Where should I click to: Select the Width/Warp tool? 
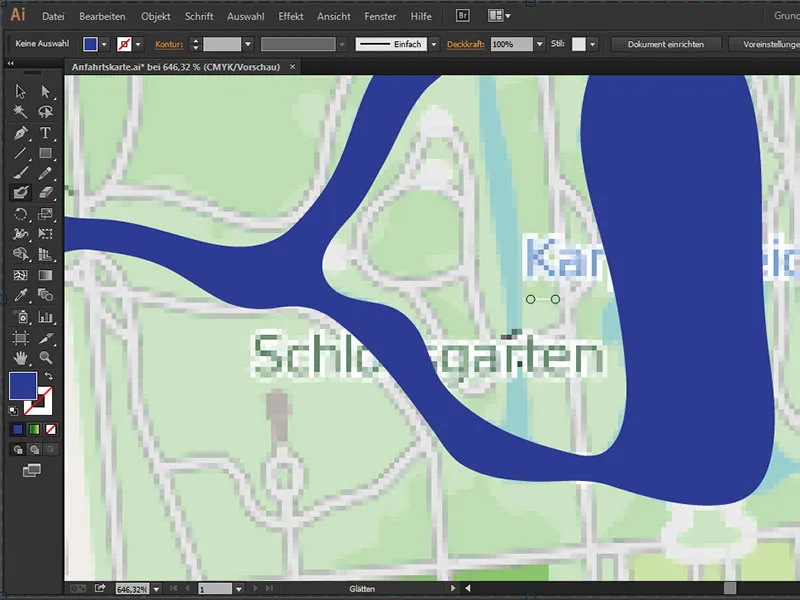[x=20, y=234]
